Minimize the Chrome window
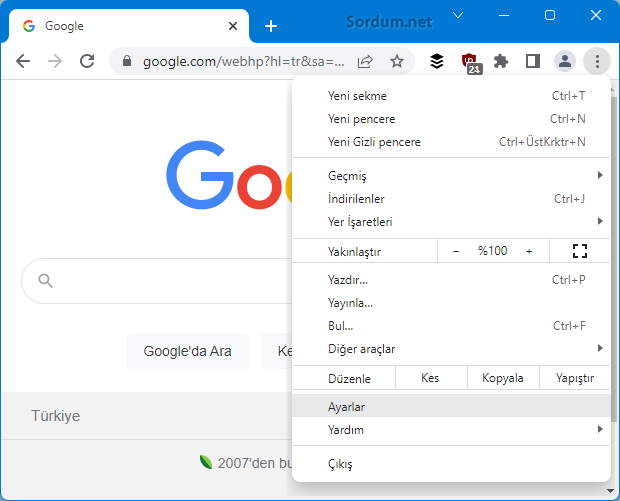The image size is (620, 501). [504, 15]
